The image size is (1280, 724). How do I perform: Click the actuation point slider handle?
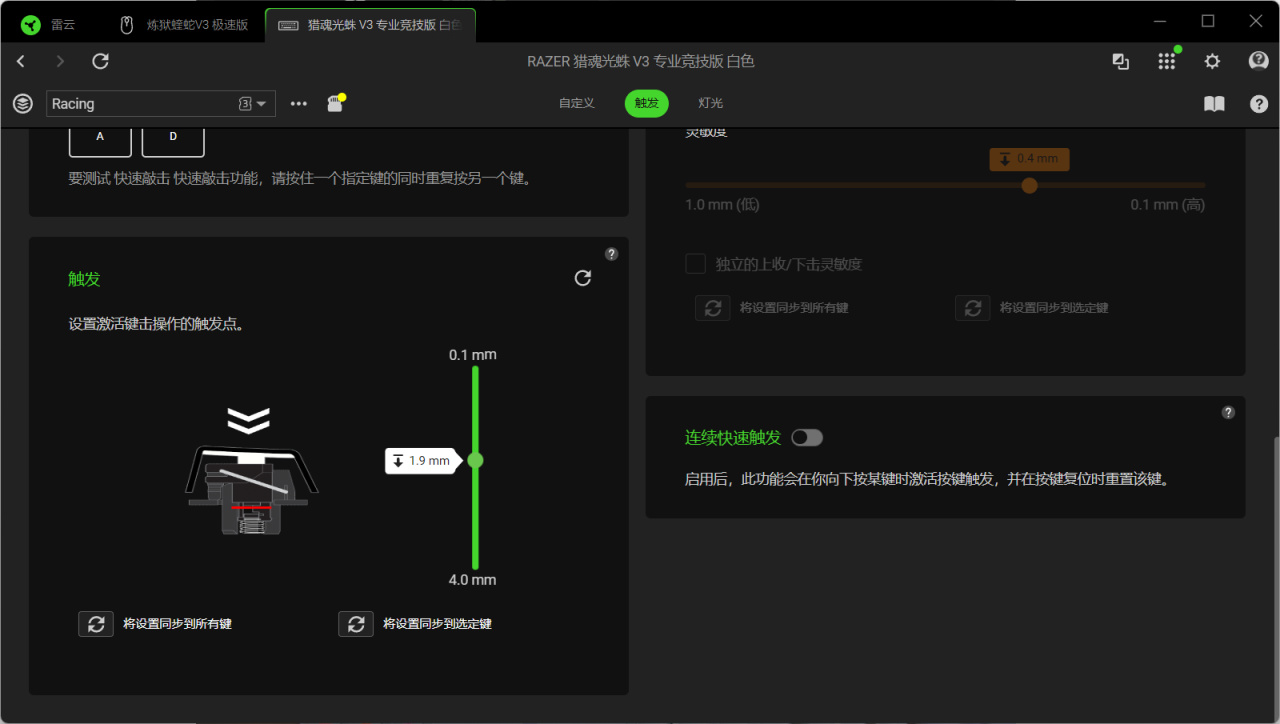(475, 460)
